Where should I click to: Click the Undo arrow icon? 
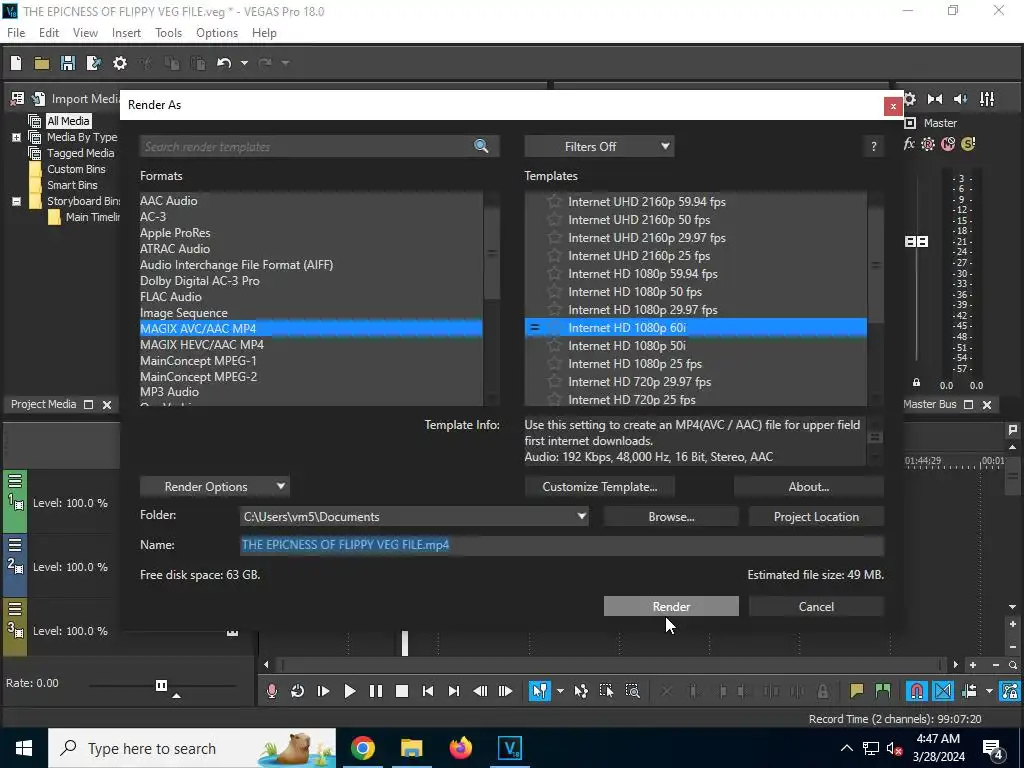tap(224, 63)
